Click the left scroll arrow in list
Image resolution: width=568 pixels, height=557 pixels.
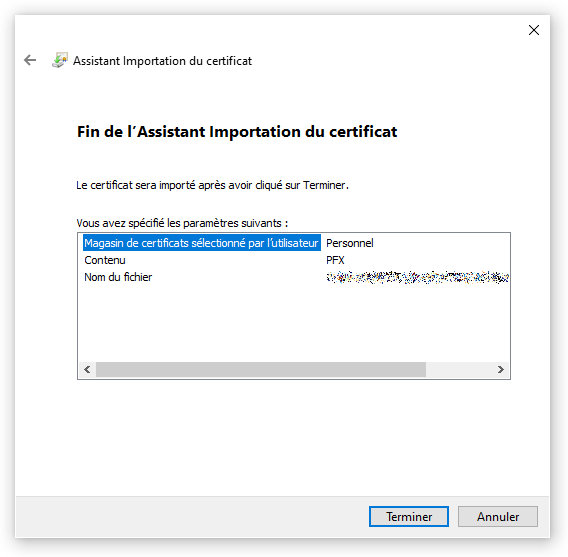(87, 369)
